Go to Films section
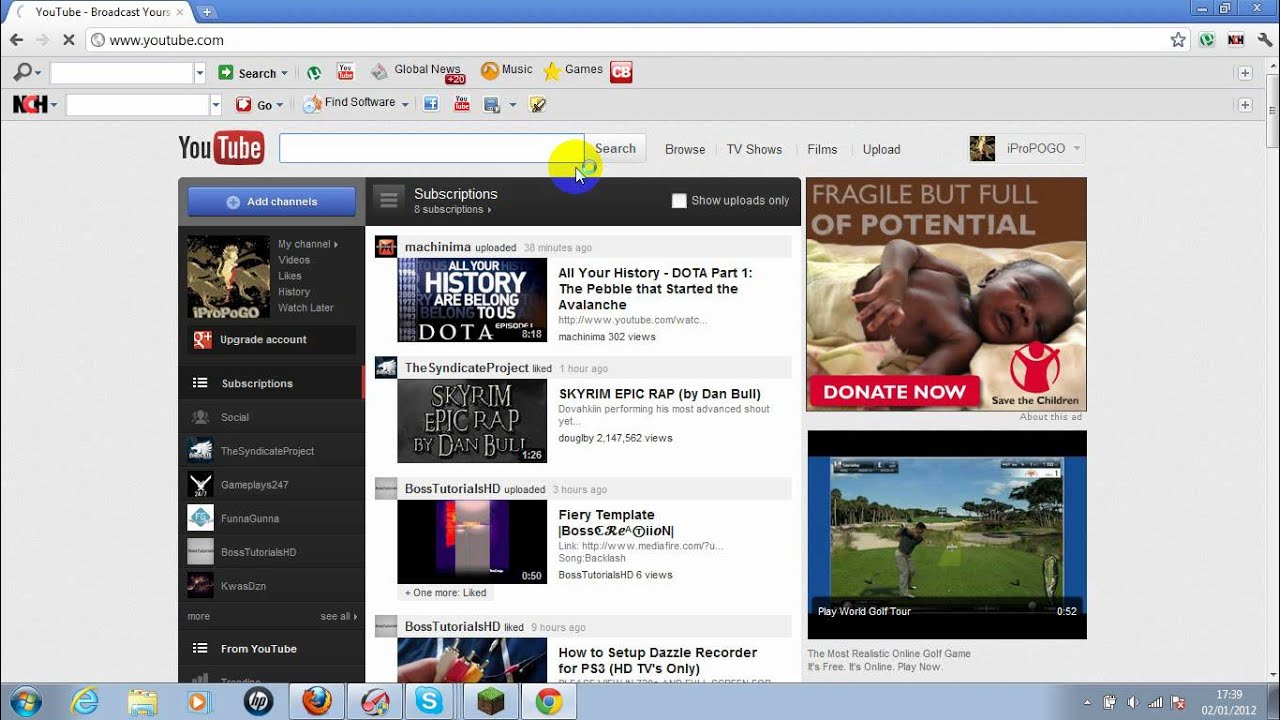1280x720 pixels. pos(822,149)
